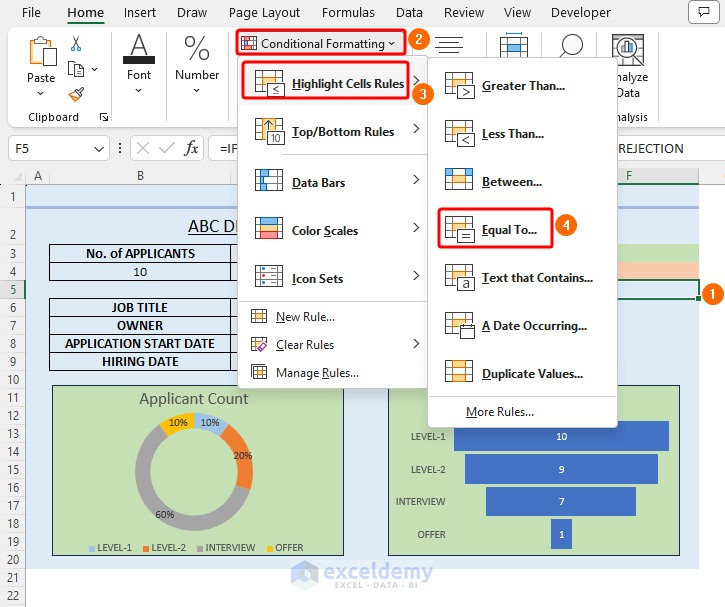Click the Applicant Count chart title
The height and width of the screenshot is (607, 725).
pos(194,399)
